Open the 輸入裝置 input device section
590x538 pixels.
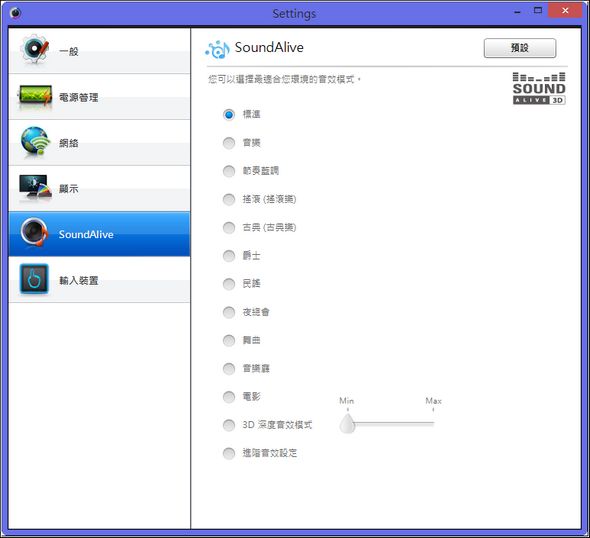[99, 280]
